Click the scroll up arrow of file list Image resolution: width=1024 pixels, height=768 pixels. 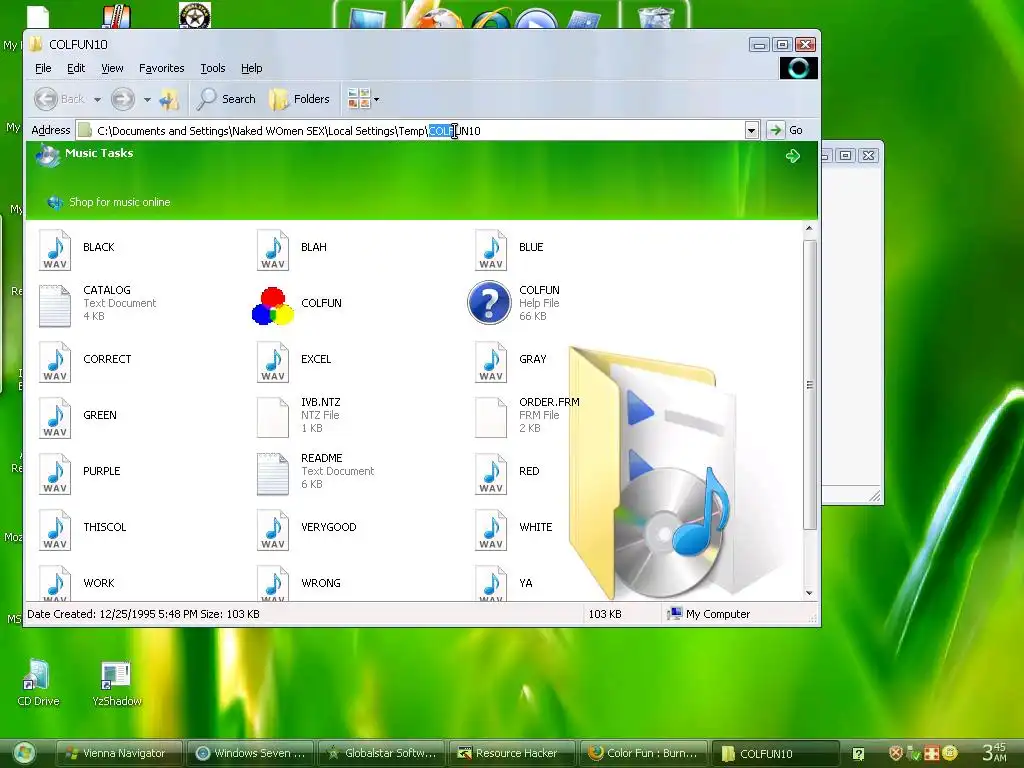pos(809,229)
